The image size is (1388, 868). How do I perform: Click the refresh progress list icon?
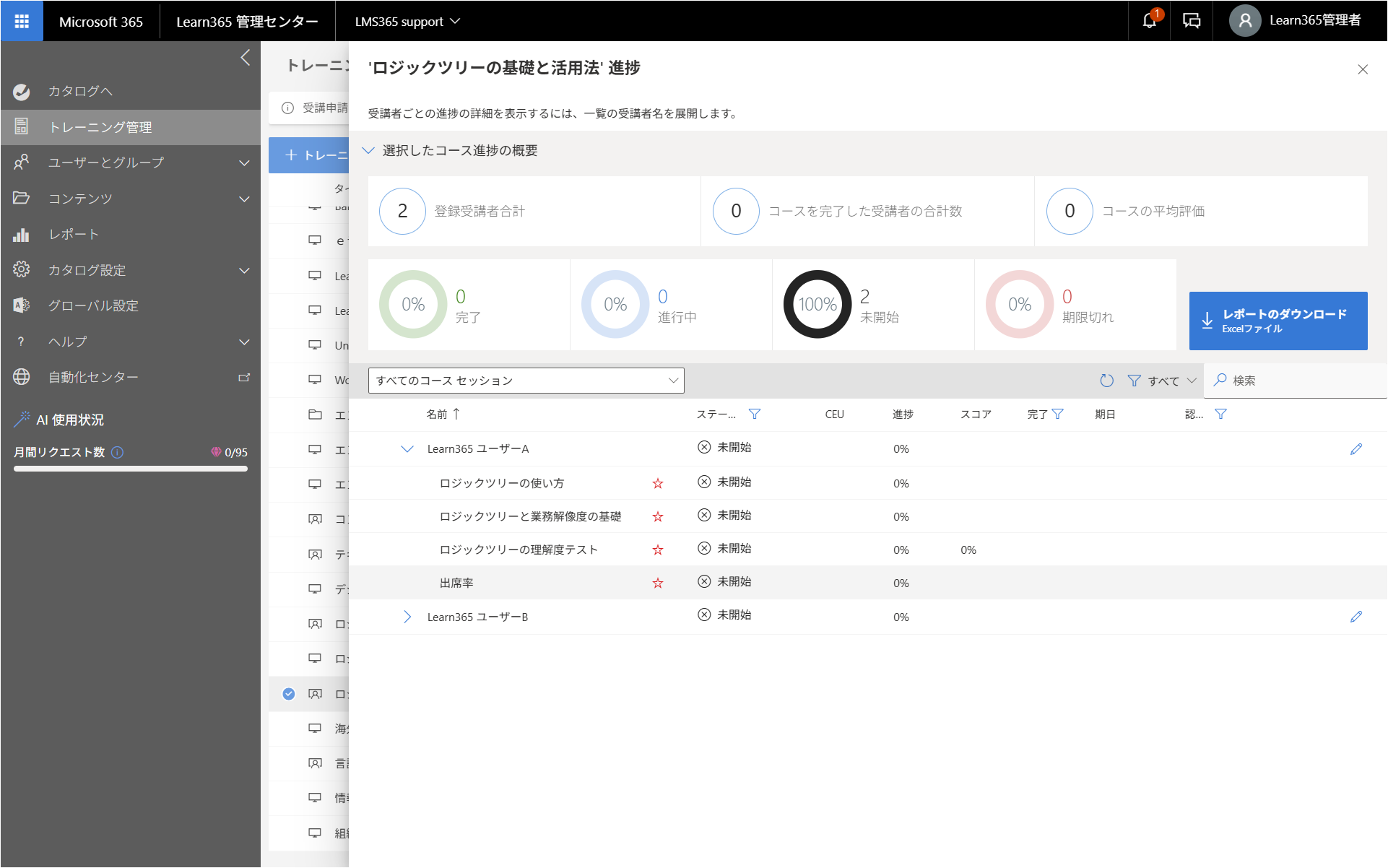click(1106, 381)
